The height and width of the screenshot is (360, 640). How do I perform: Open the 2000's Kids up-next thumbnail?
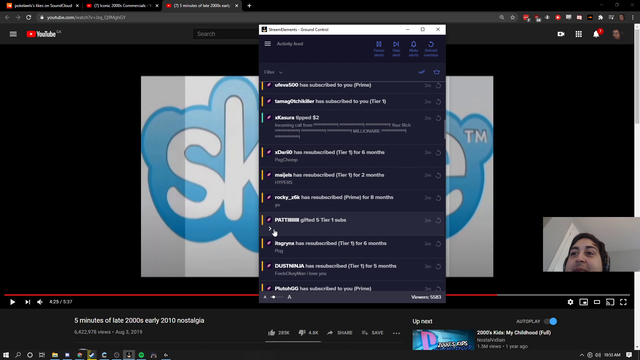(x=443, y=340)
